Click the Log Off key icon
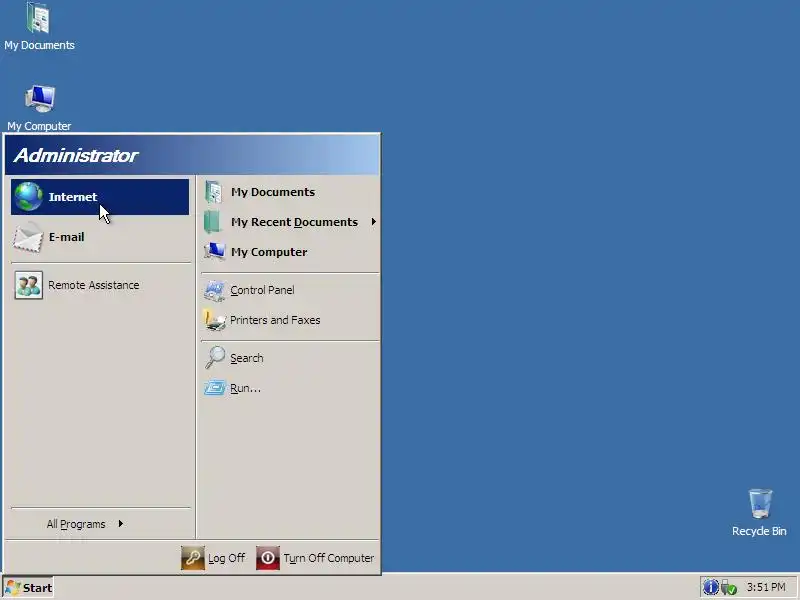Viewport: 800px width, 600px height. pos(193,558)
